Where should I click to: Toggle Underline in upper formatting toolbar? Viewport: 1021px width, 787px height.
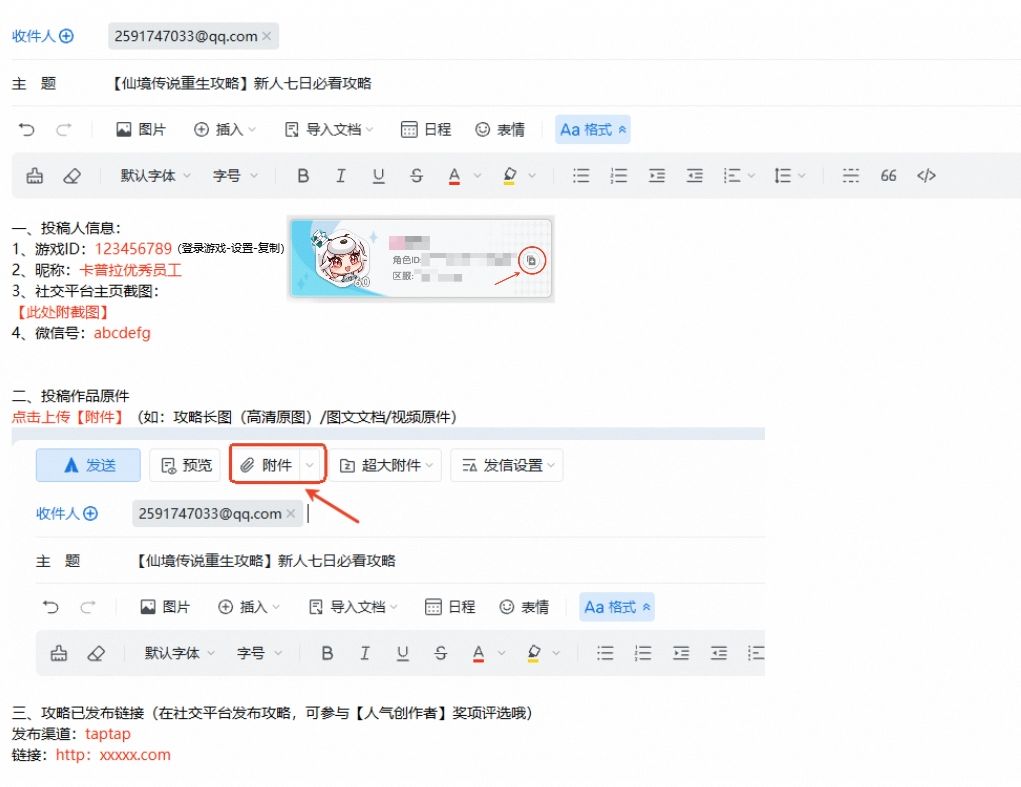point(378,176)
